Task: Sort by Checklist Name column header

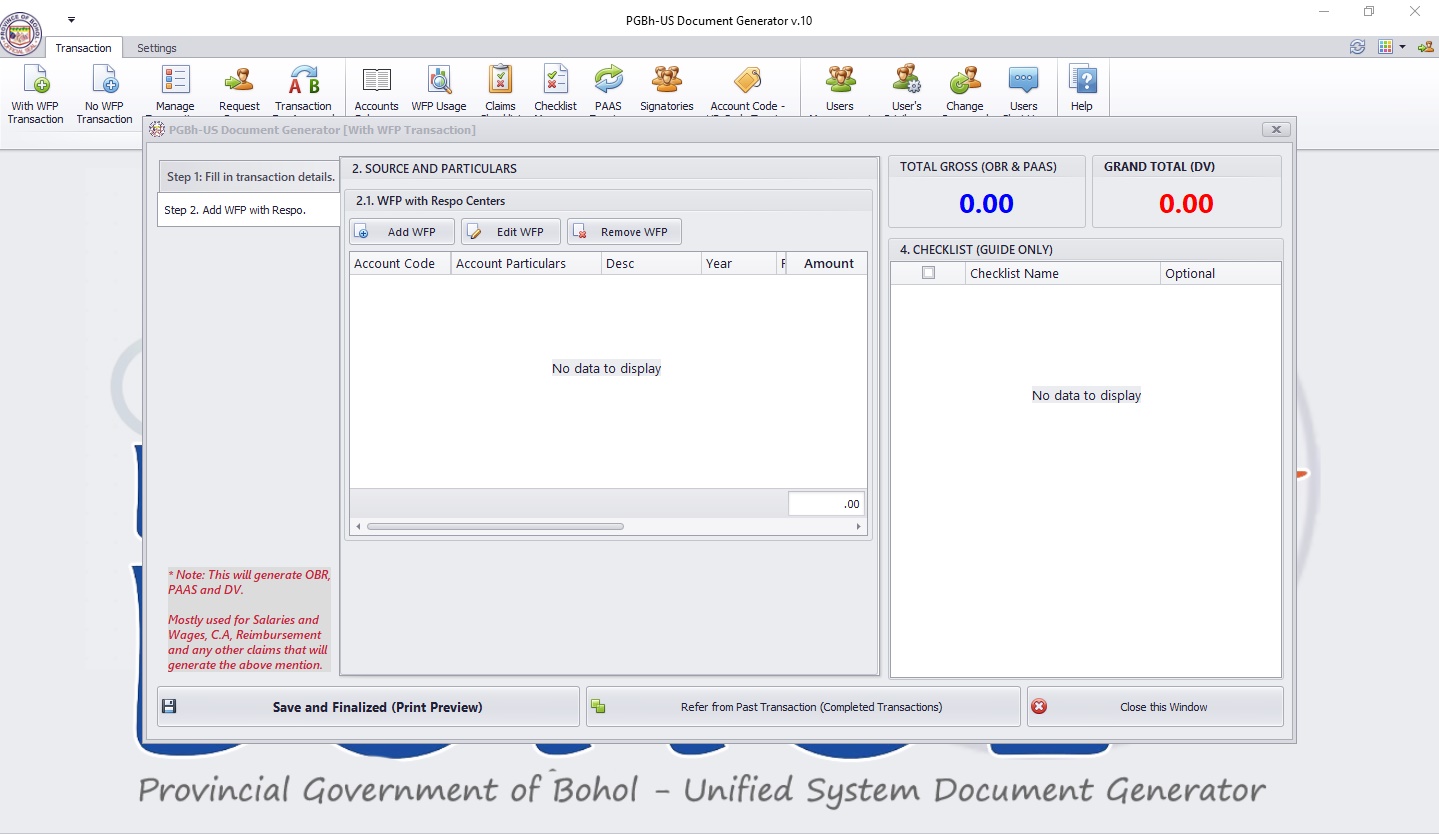Action: 1063,273
